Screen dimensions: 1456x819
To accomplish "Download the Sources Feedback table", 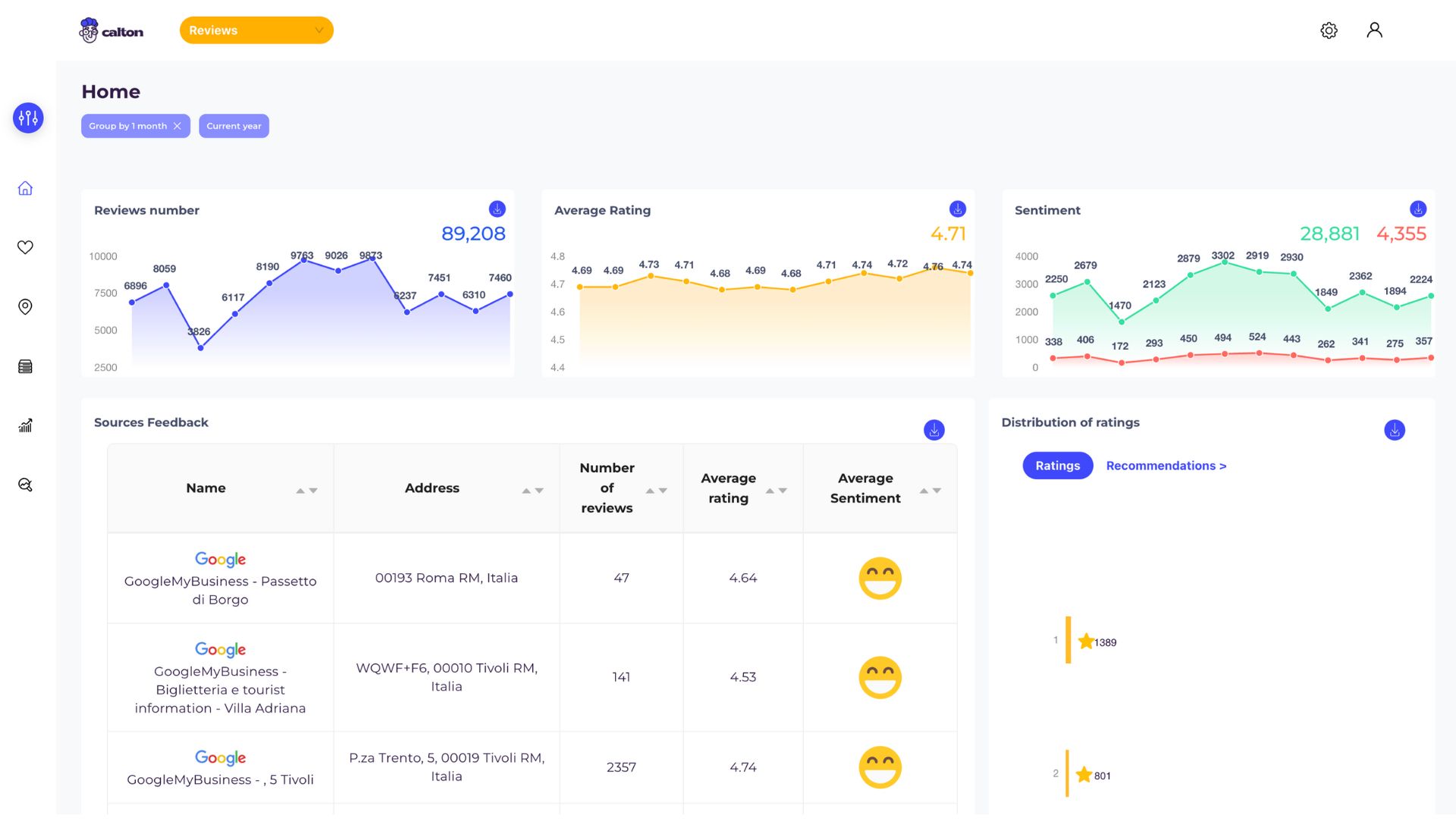I will (934, 430).
